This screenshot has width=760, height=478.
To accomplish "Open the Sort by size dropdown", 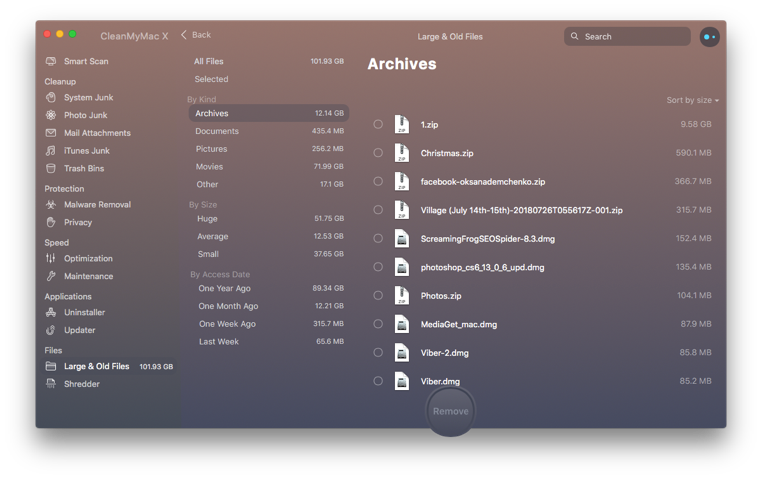I will click(692, 100).
